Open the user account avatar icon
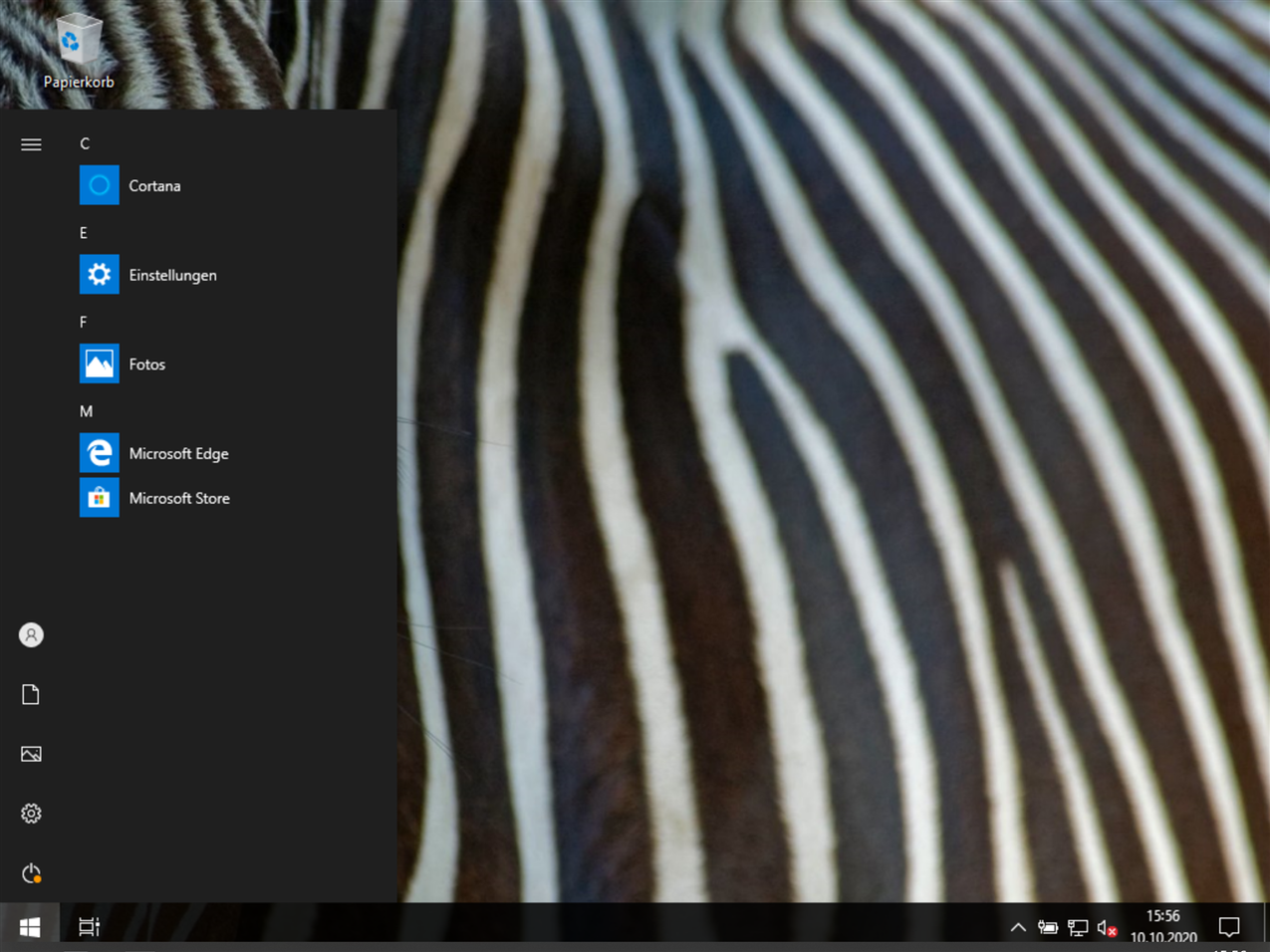 click(31, 634)
